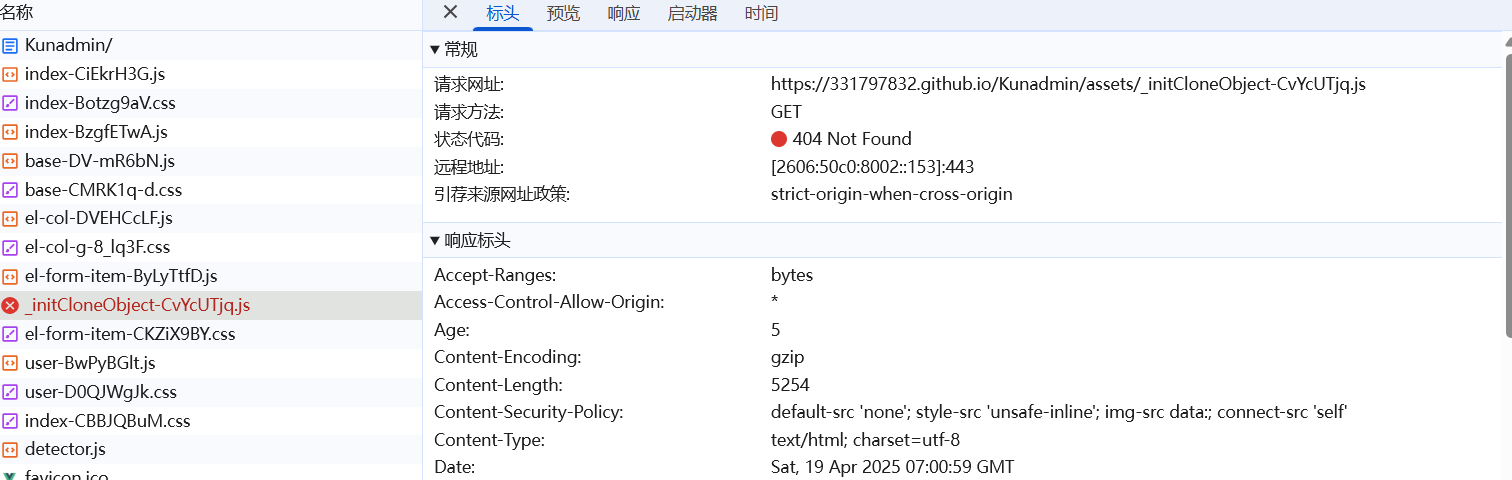Select the index-BzgfETwA.js request
This screenshot has width=1512, height=480.
[211, 132]
